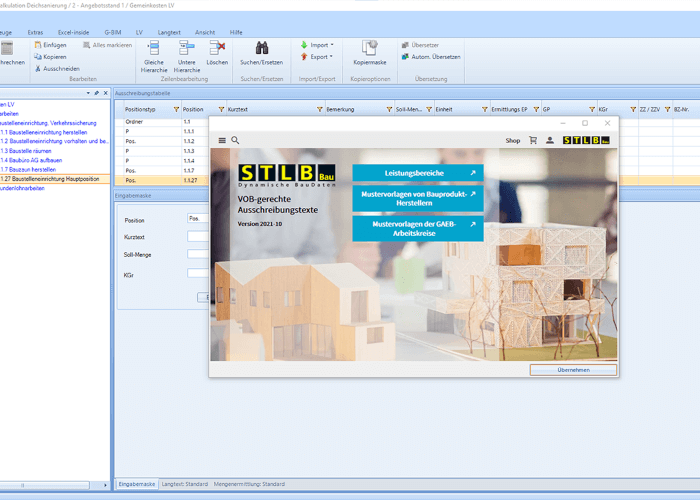The height and width of the screenshot is (500, 700).
Task: Pin the left navigation panel
Action: [96, 93]
